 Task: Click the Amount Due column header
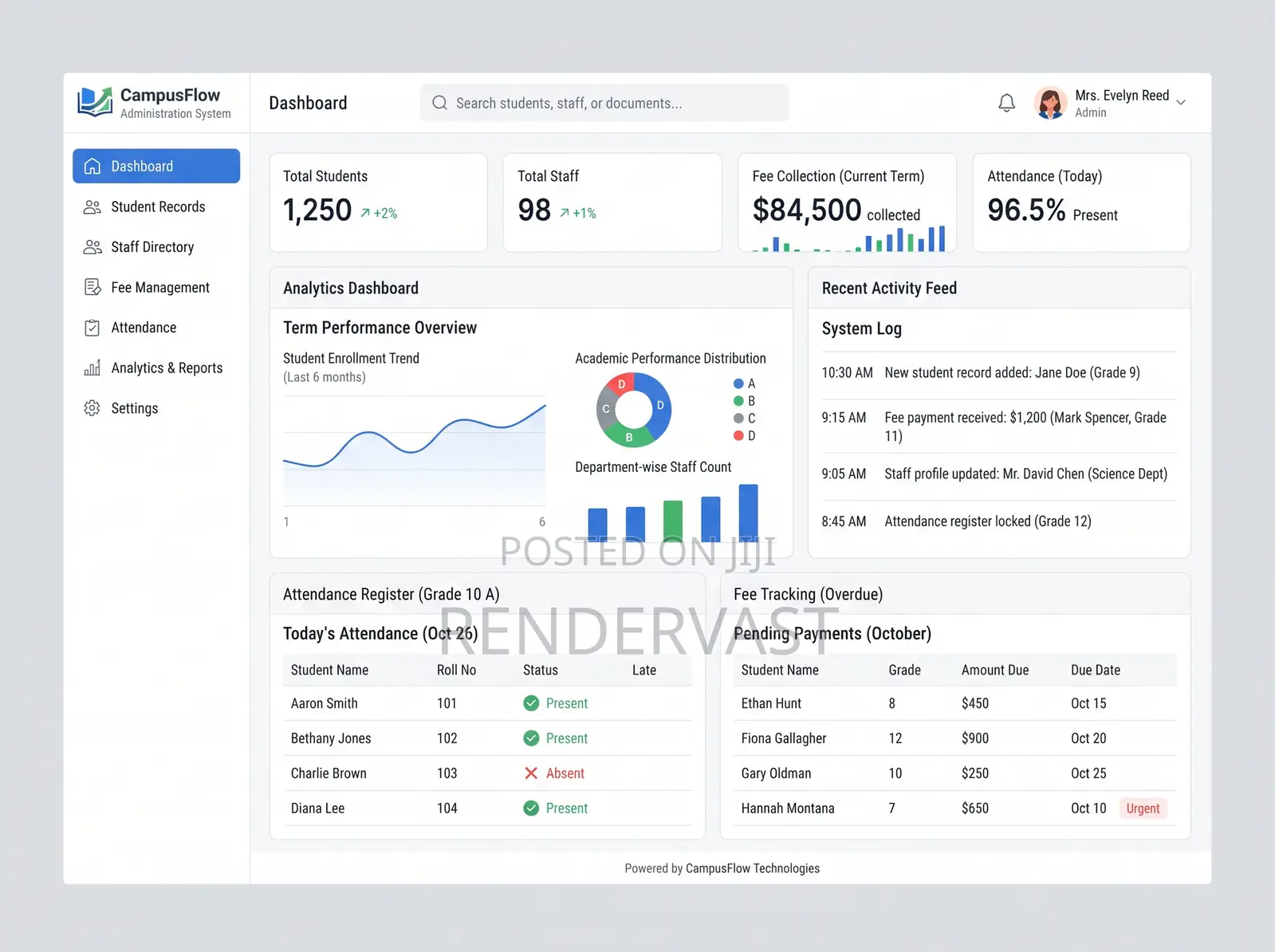tap(995, 670)
